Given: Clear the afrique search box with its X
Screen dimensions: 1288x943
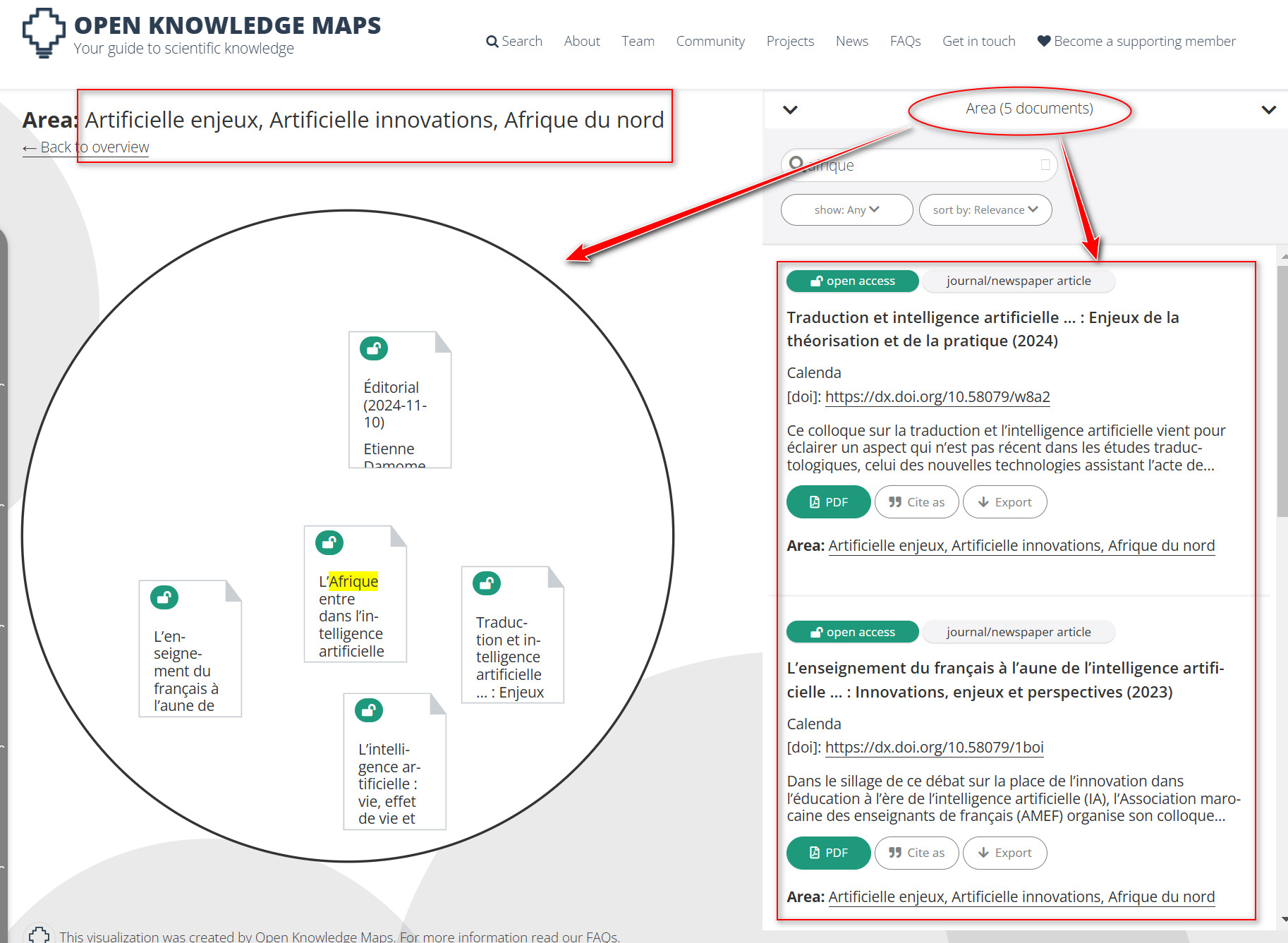Looking at the screenshot, I should (1045, 164).
